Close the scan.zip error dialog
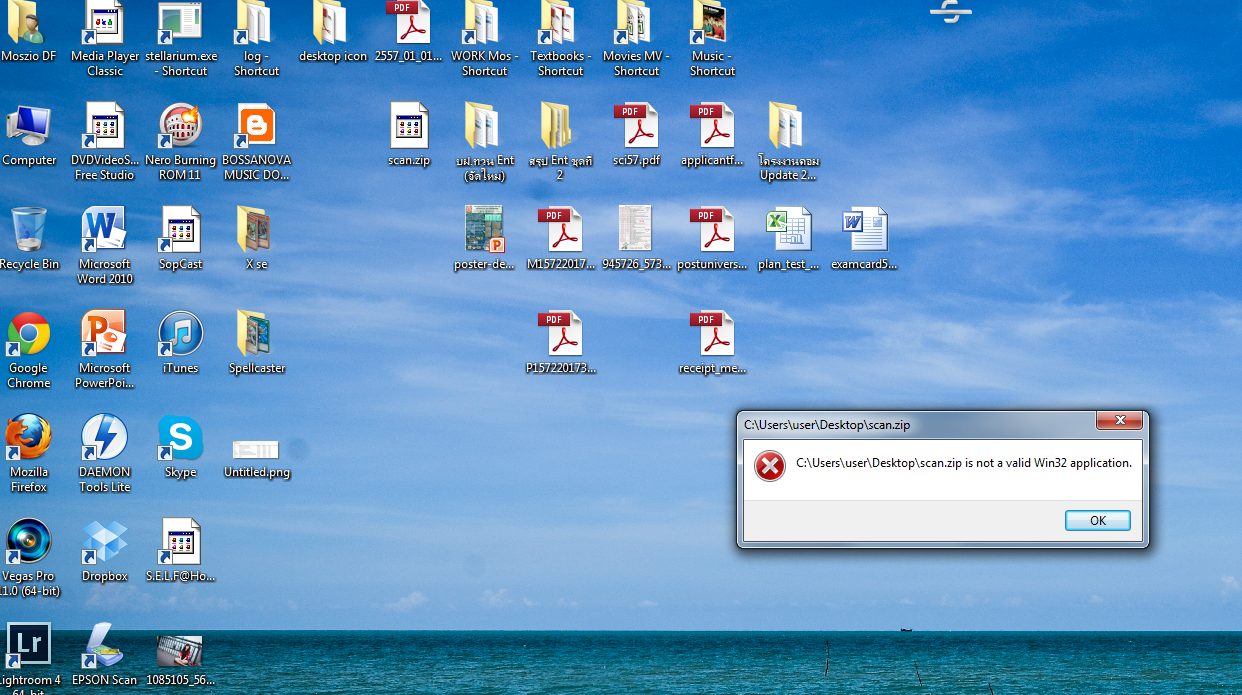The image size is (1242, 695). click(x=1119, y=420)
